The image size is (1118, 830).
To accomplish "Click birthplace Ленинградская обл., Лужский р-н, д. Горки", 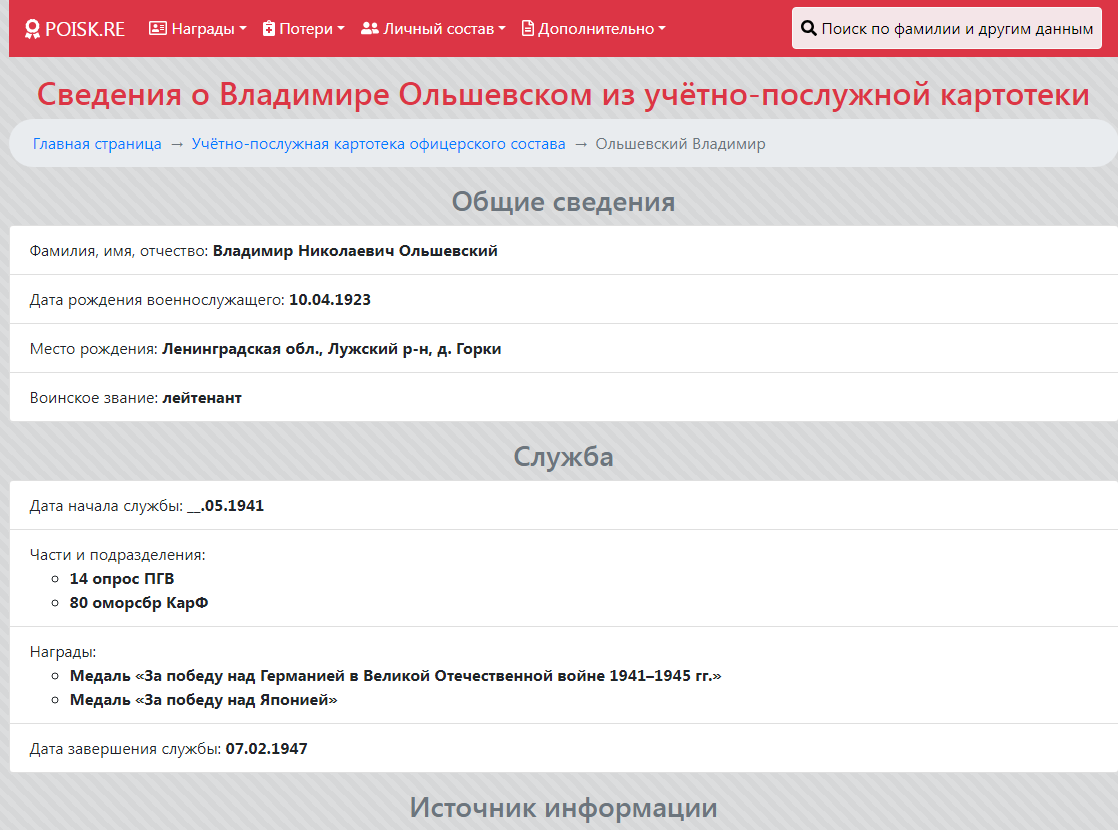I will point(332,349).
